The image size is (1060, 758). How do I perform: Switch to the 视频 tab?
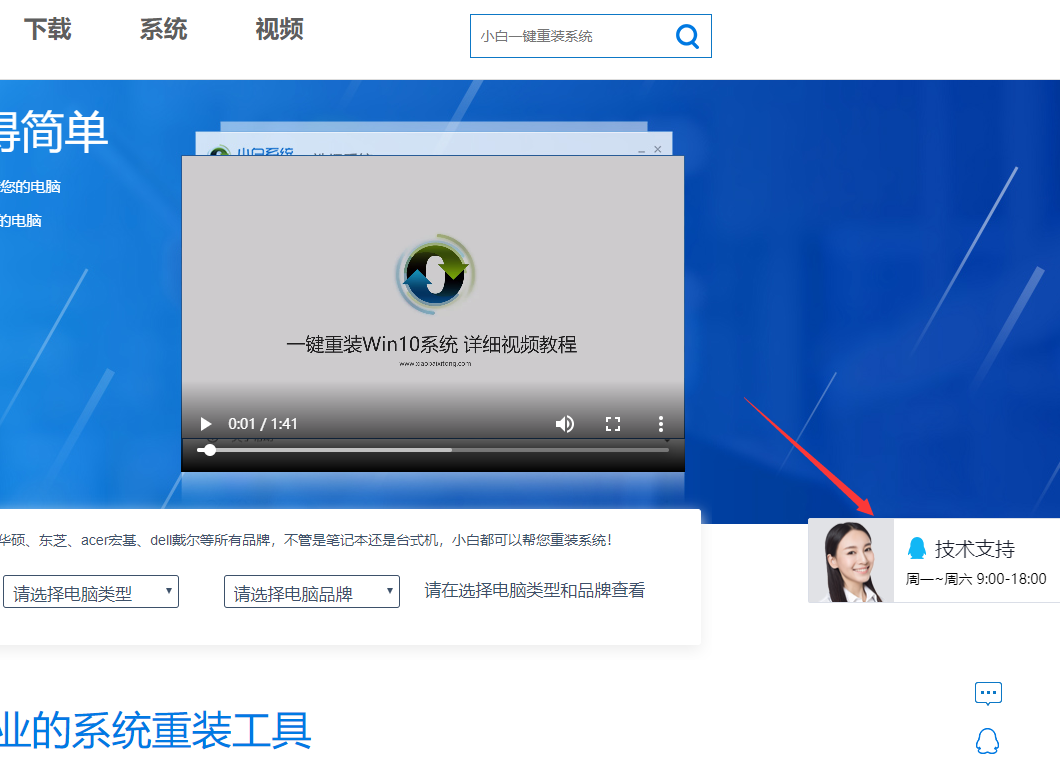click(279, 29)
